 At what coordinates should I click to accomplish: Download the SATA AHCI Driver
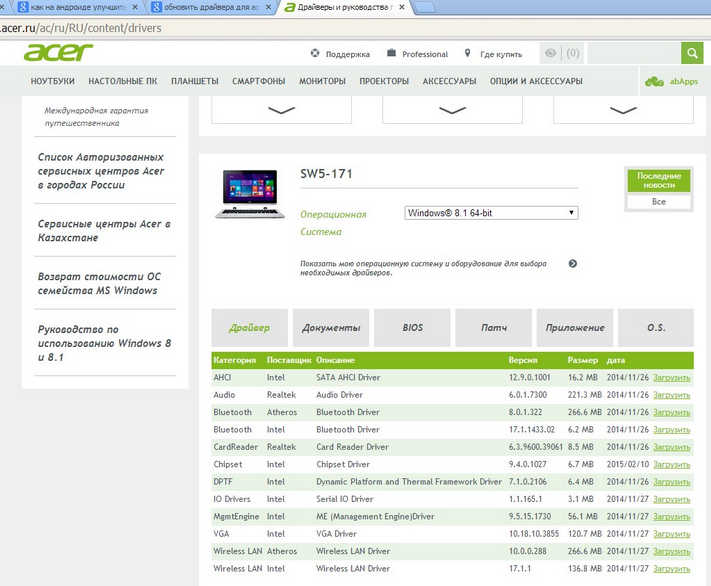point(672,378)
